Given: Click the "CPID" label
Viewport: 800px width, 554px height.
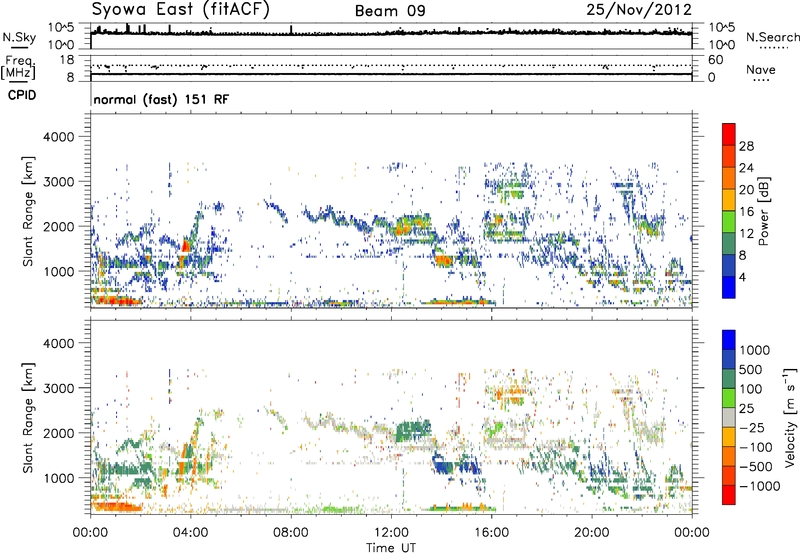Looking at the screenshot, I should pyautogui.click(x=22, y=95).
